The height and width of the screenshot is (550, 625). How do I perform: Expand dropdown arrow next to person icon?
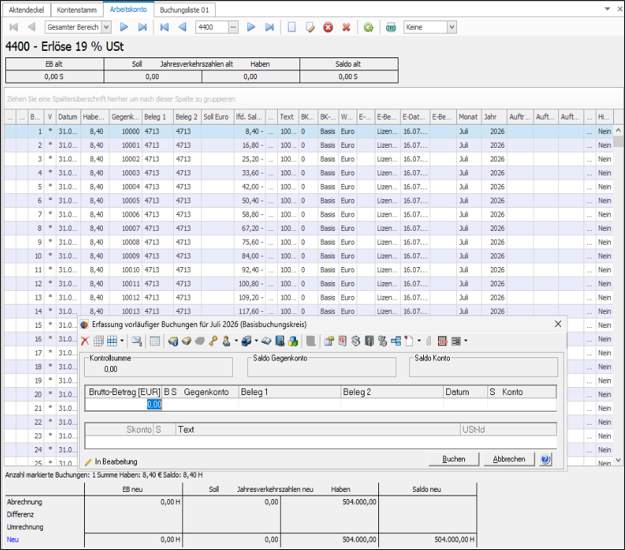click(236, 341)
